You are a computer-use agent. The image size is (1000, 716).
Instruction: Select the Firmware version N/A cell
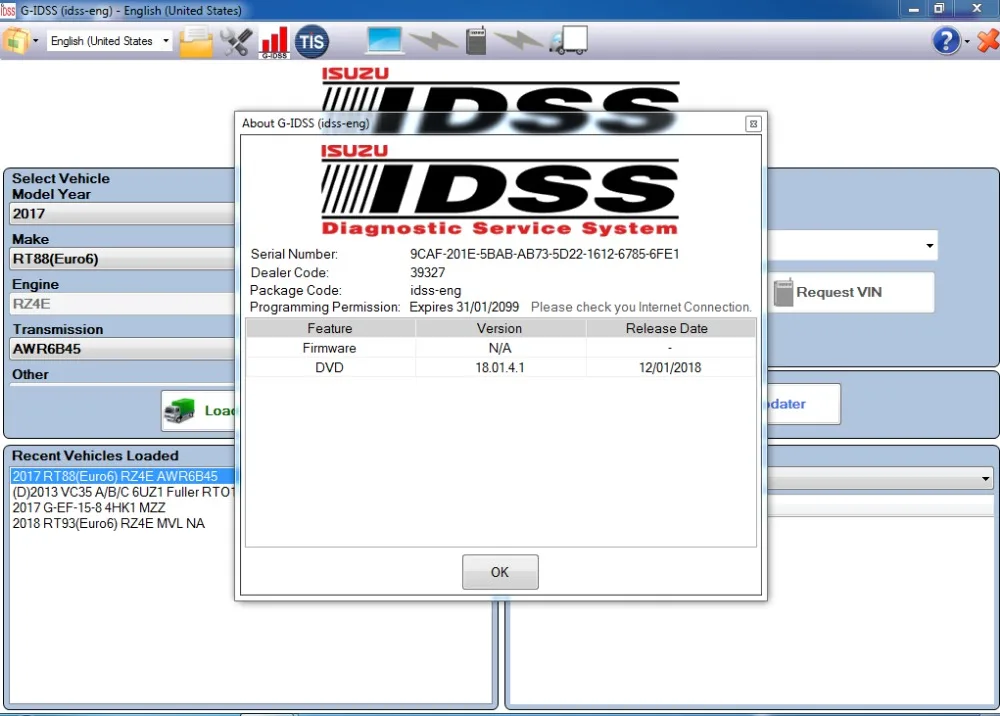500,348
